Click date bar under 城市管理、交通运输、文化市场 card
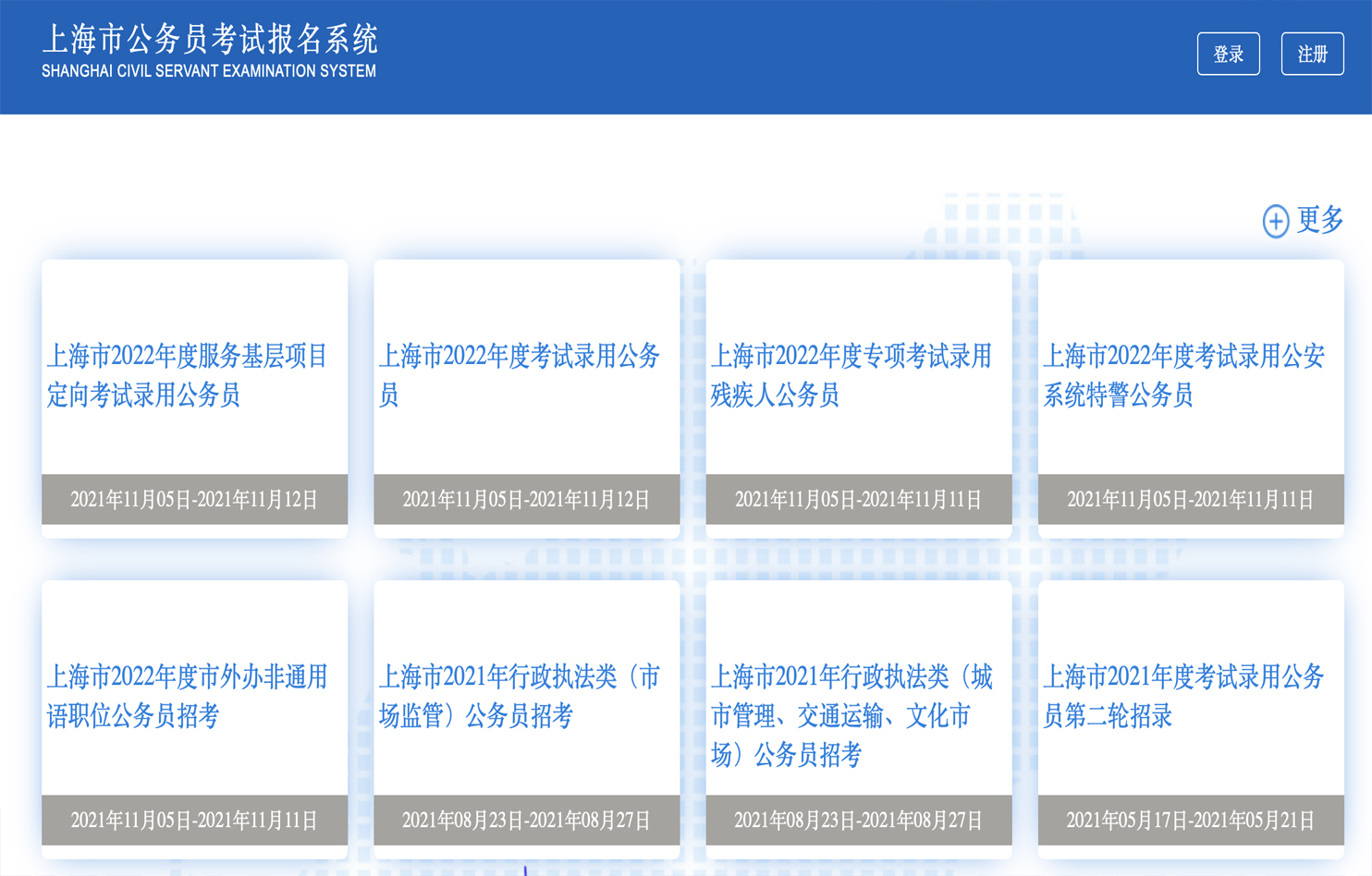This screenshot has width=1372, height=876. (859, 820)
